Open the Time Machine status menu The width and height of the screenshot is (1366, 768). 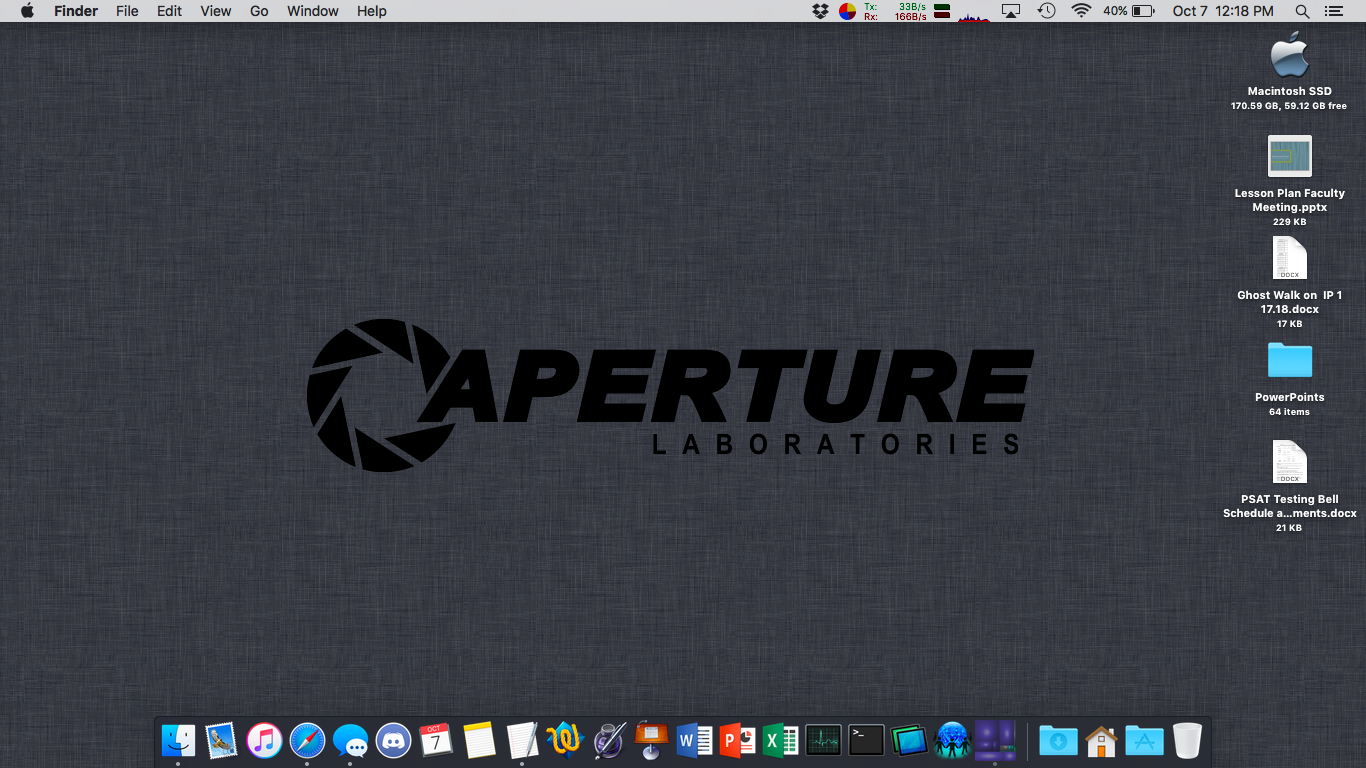pos(1046,11)
